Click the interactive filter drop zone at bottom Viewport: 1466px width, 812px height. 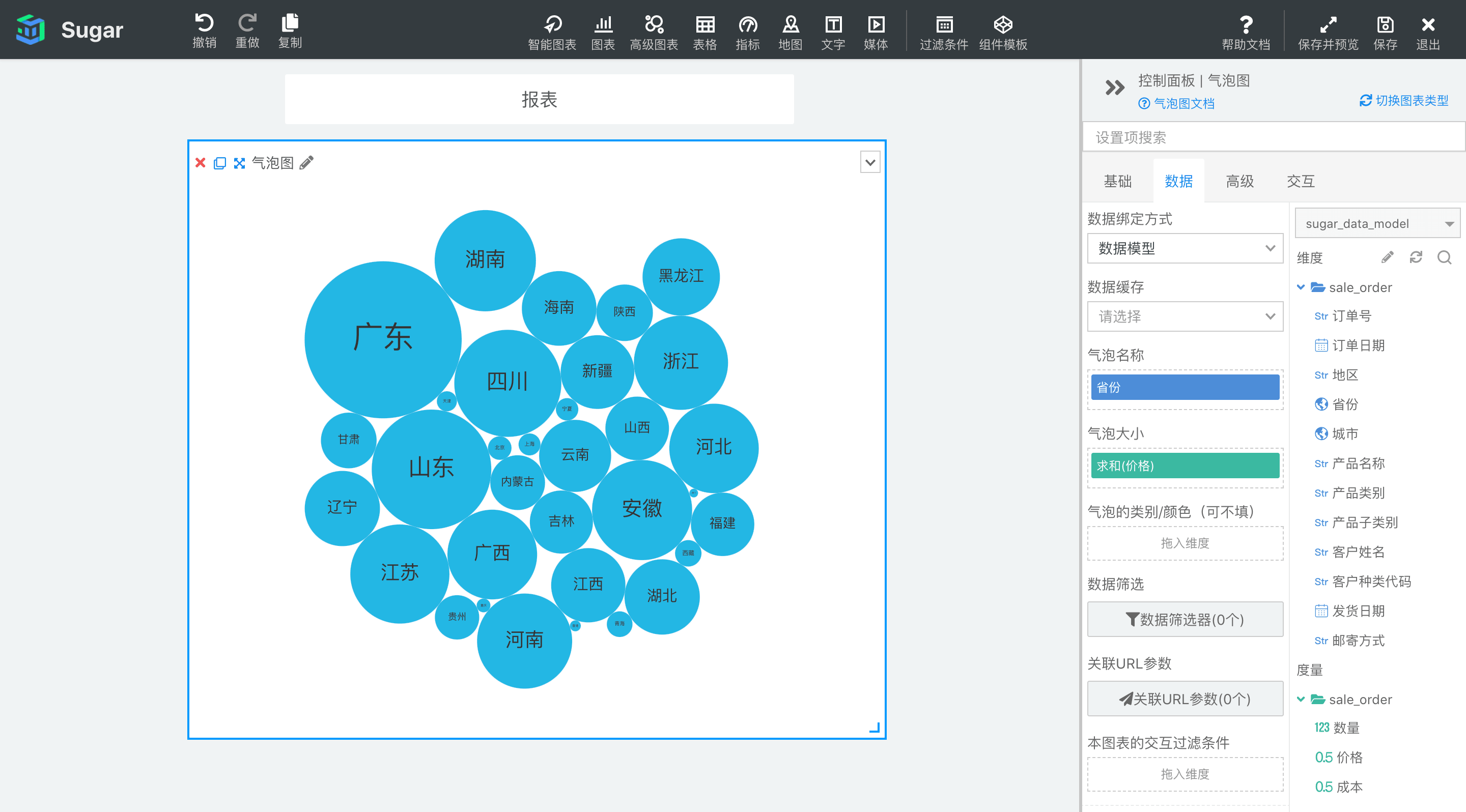click(x=1185, y=774)
